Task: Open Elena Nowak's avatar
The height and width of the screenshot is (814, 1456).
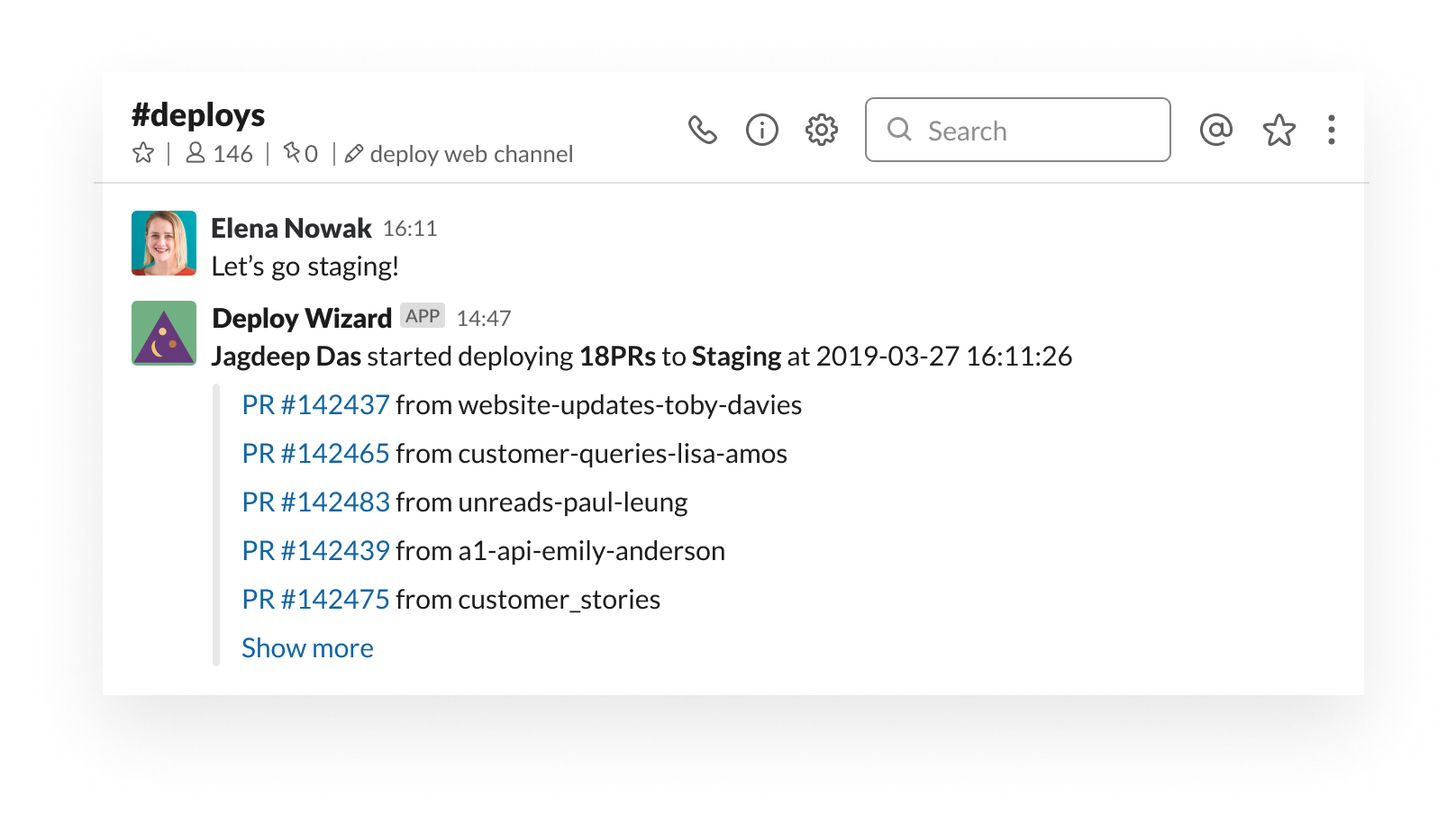Action: point(164,243)
